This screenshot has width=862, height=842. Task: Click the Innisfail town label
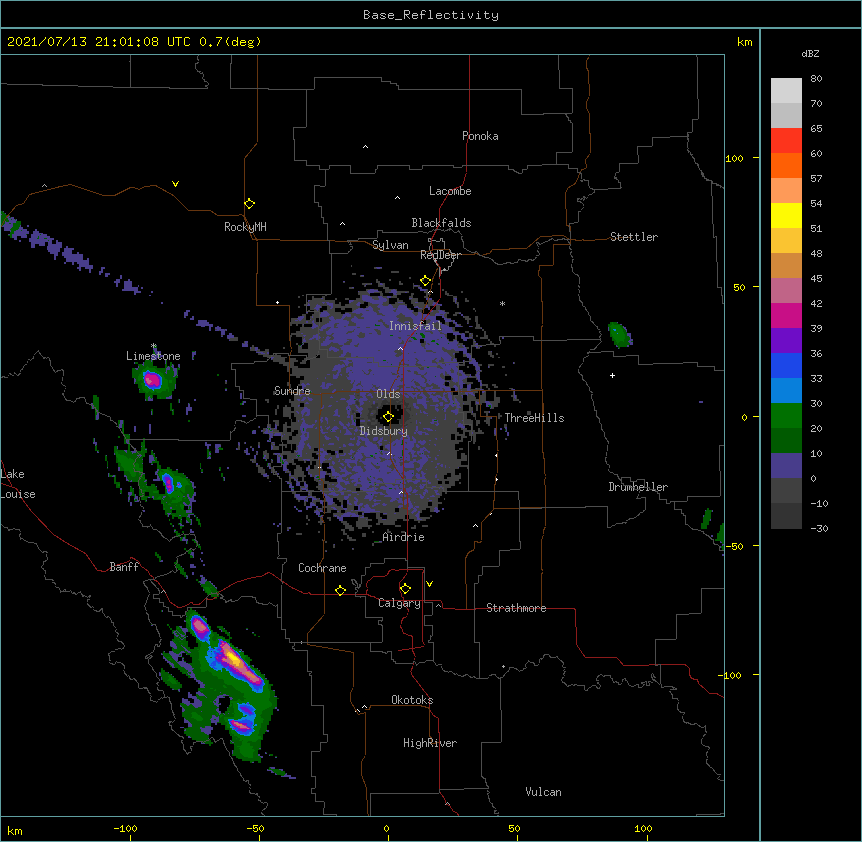click(415, 326)
